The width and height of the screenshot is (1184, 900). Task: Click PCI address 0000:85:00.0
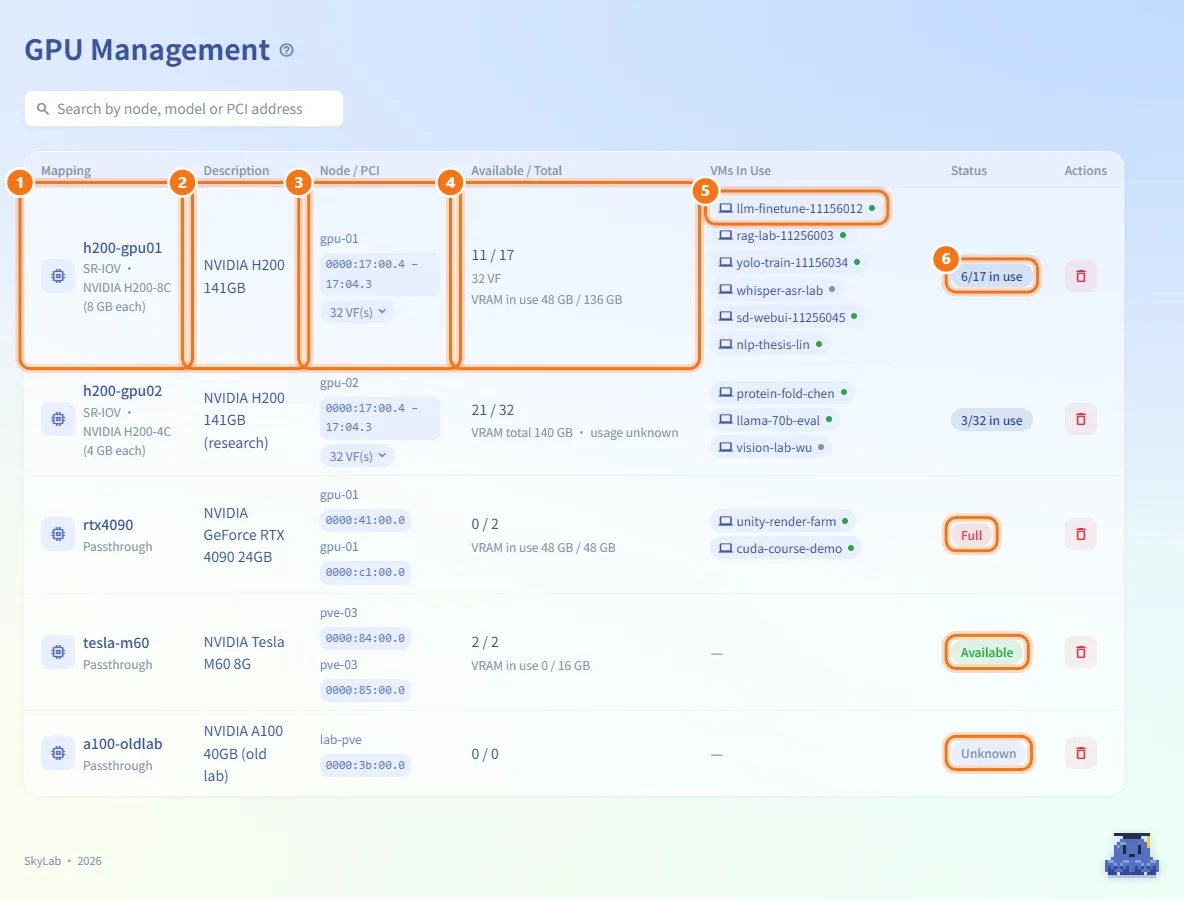pyautogui.click(x=365, y=690)
